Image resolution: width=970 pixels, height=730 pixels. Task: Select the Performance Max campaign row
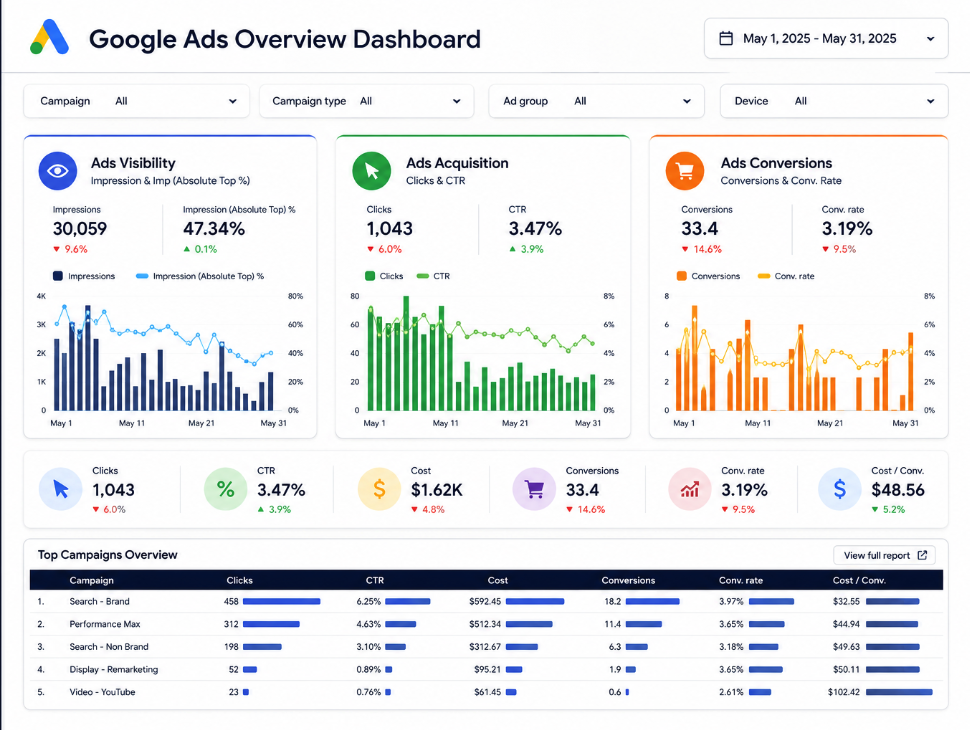pos(486,624)
